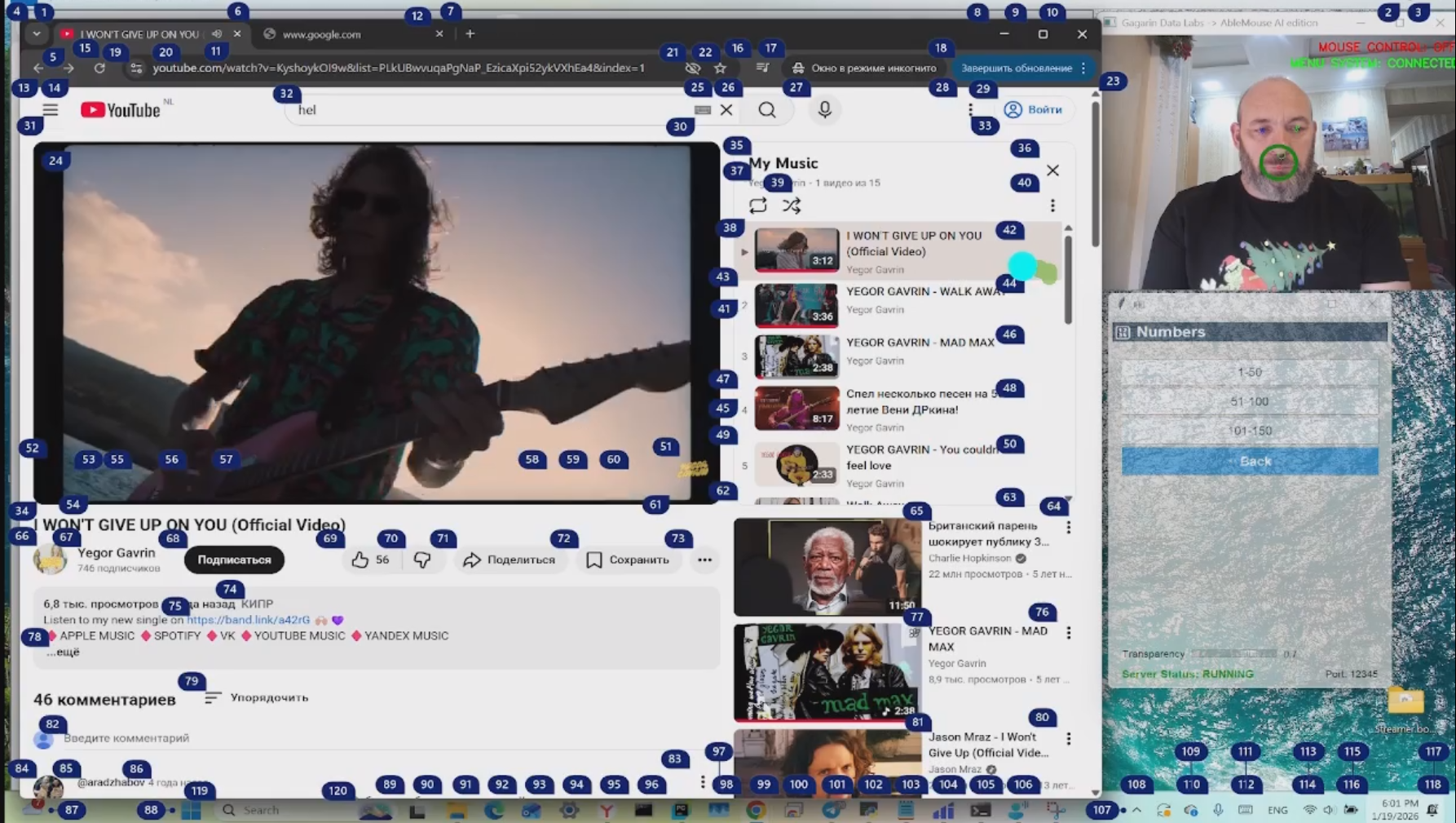Click Войти sign-in button
1456x823 pixels.
pyautogui.click(x=1033, y=109)
